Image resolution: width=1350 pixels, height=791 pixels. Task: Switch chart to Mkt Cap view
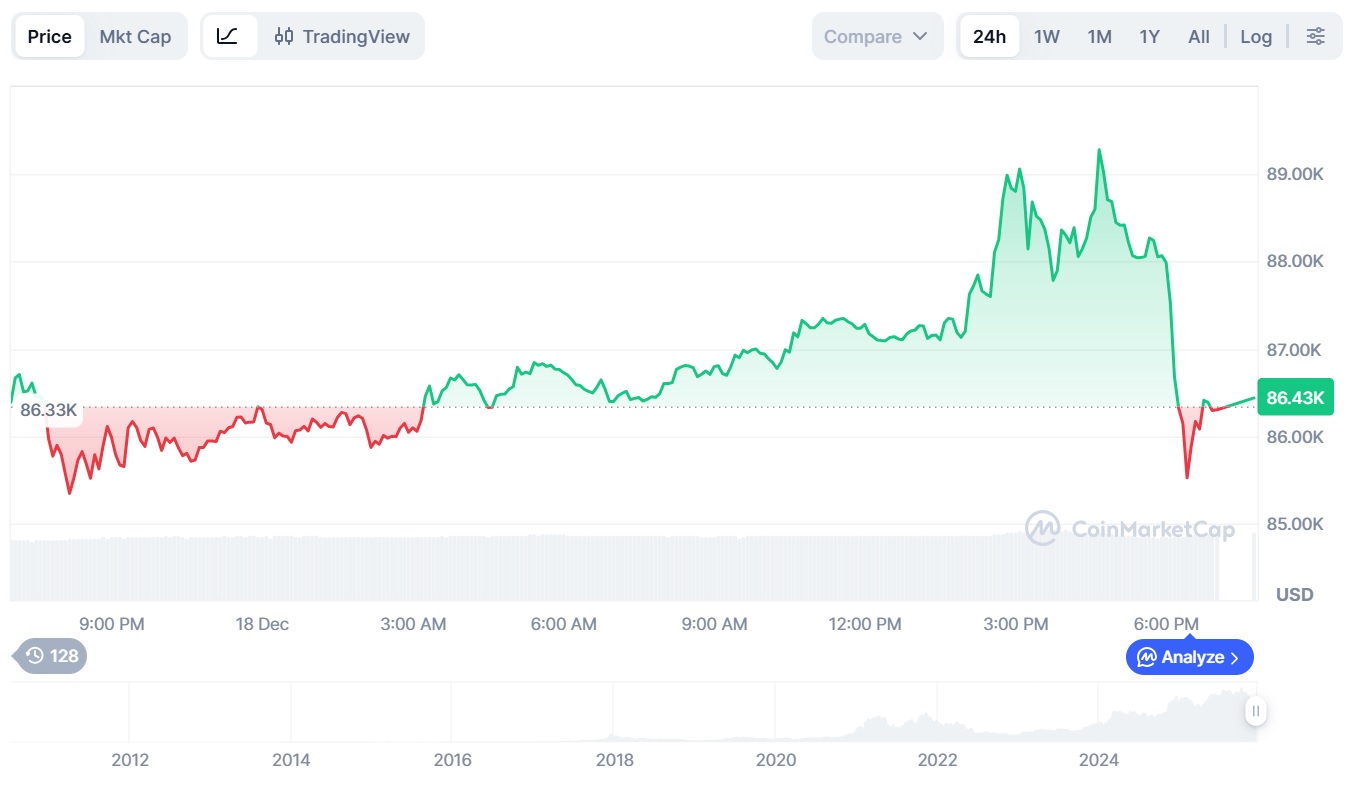135,37
